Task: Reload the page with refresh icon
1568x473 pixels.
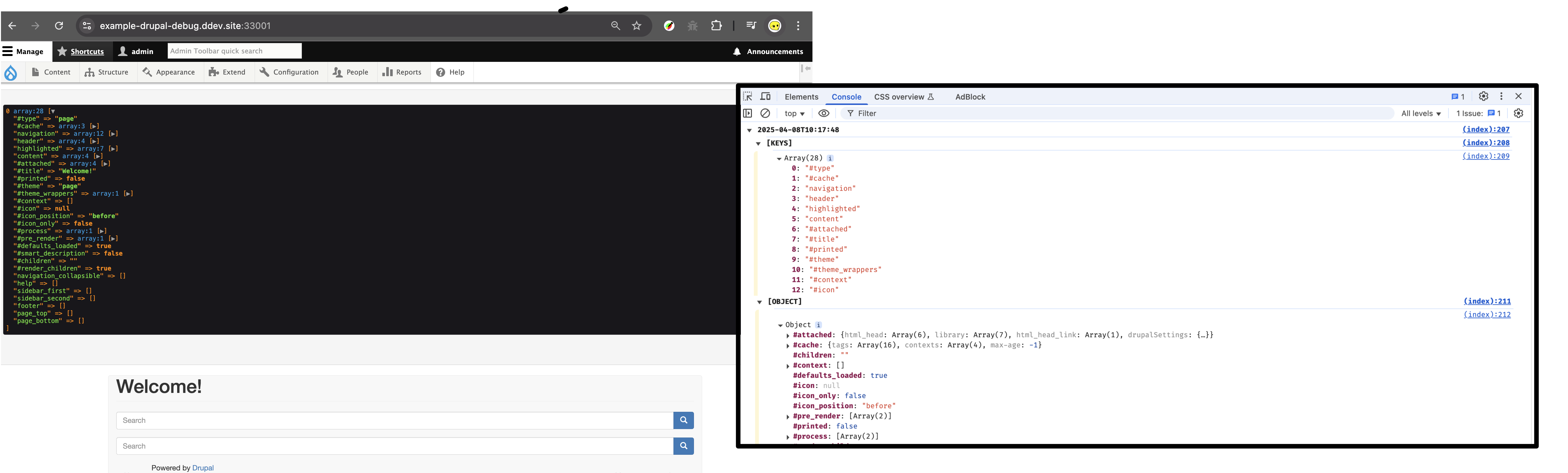Action: (59, 26)
